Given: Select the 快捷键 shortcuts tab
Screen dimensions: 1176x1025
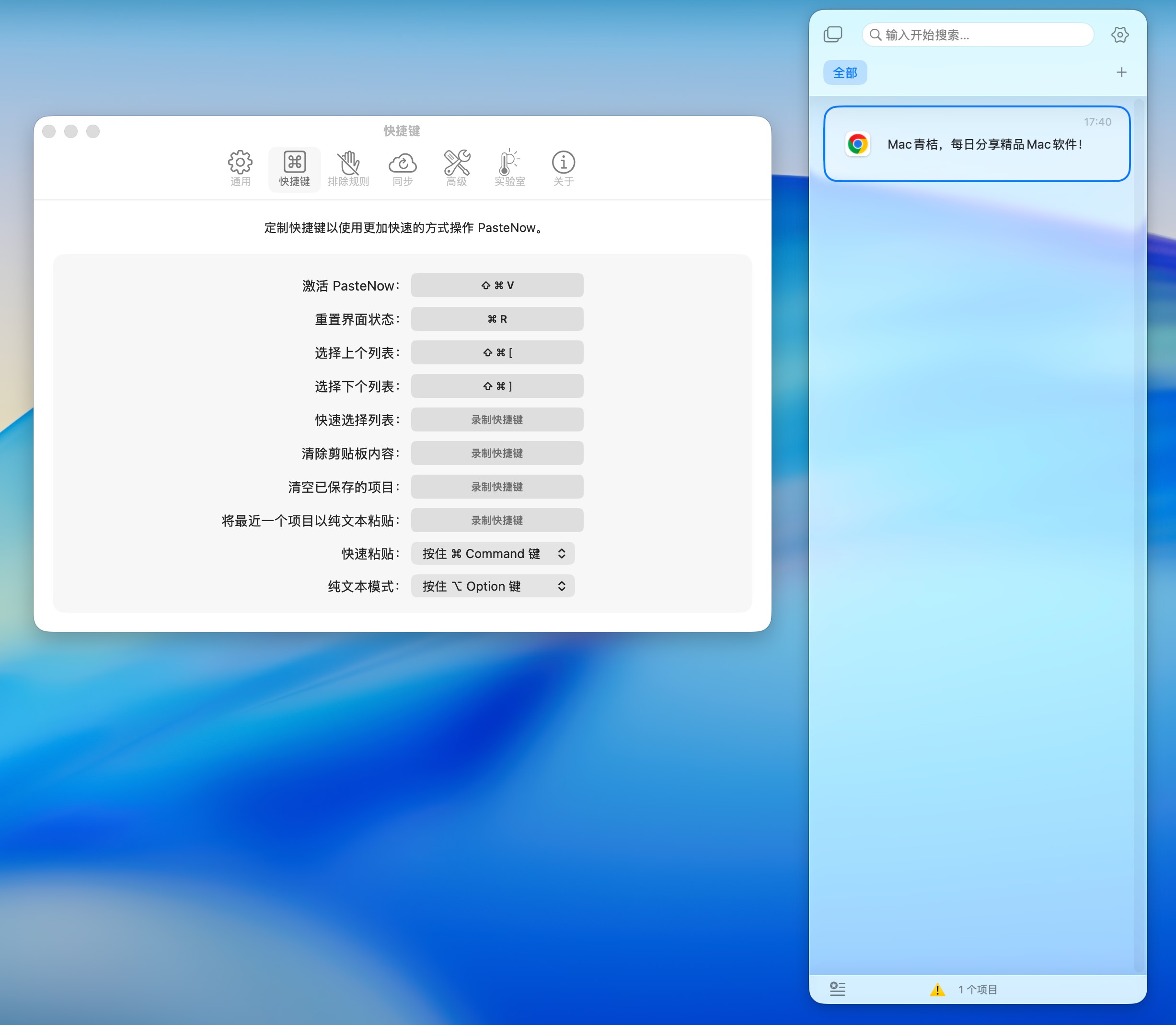Looking at the screenshot, I should coord(294,168).
